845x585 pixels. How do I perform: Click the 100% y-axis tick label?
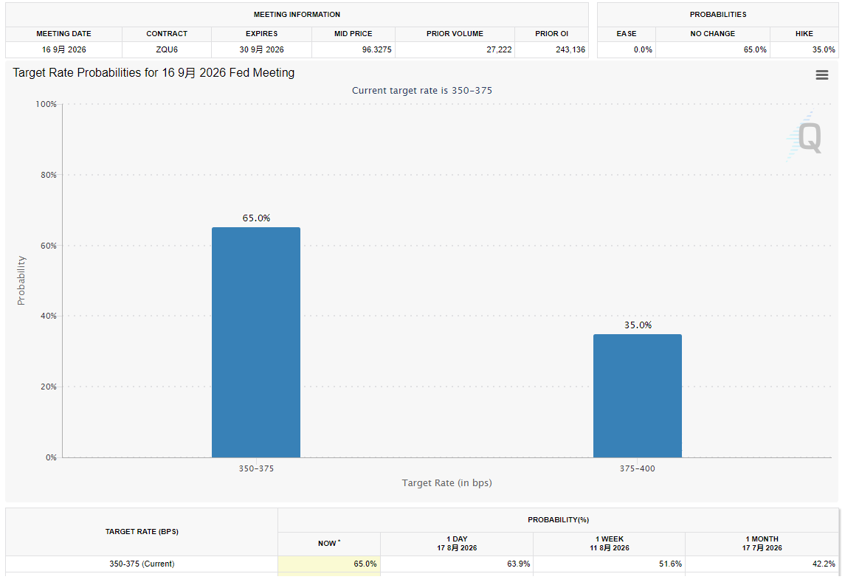(x=46, y=104)
